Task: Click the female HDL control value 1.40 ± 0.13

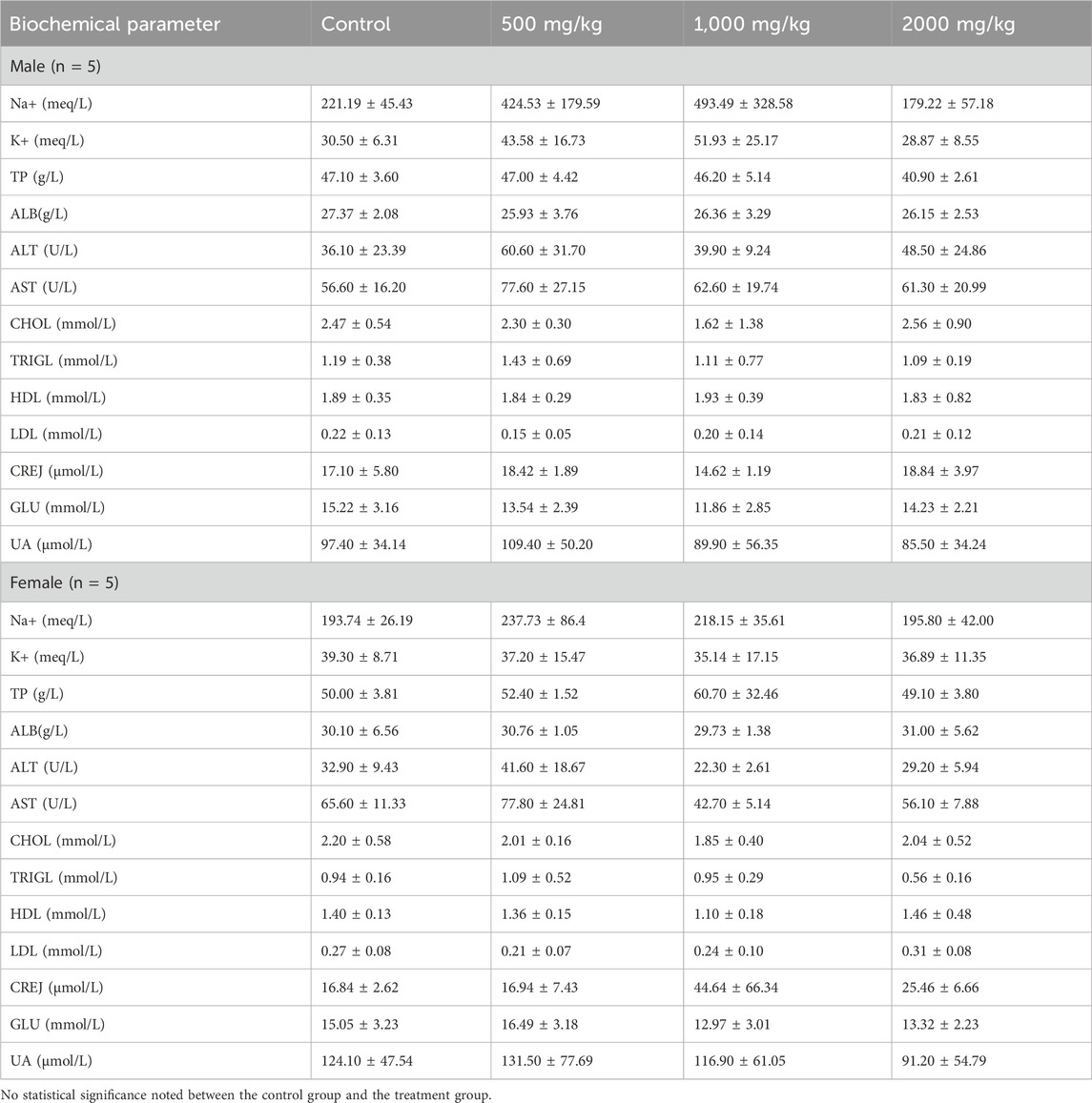Action: [356, 914]
